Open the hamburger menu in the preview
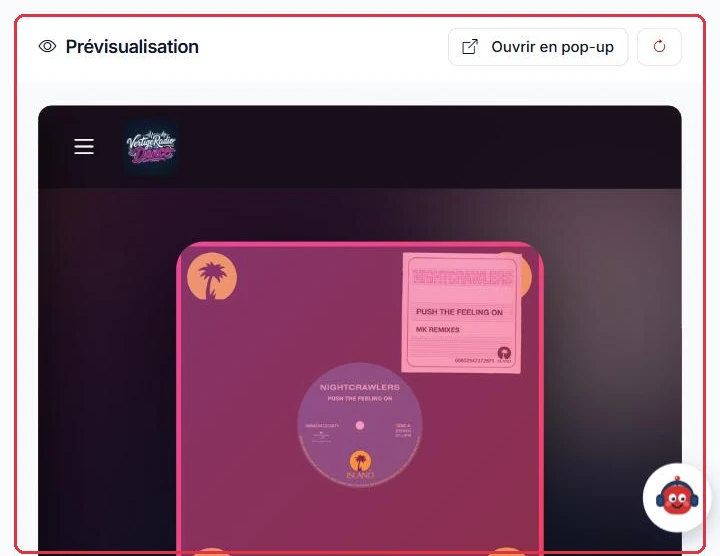720x556 pixels. click(84, 146)
